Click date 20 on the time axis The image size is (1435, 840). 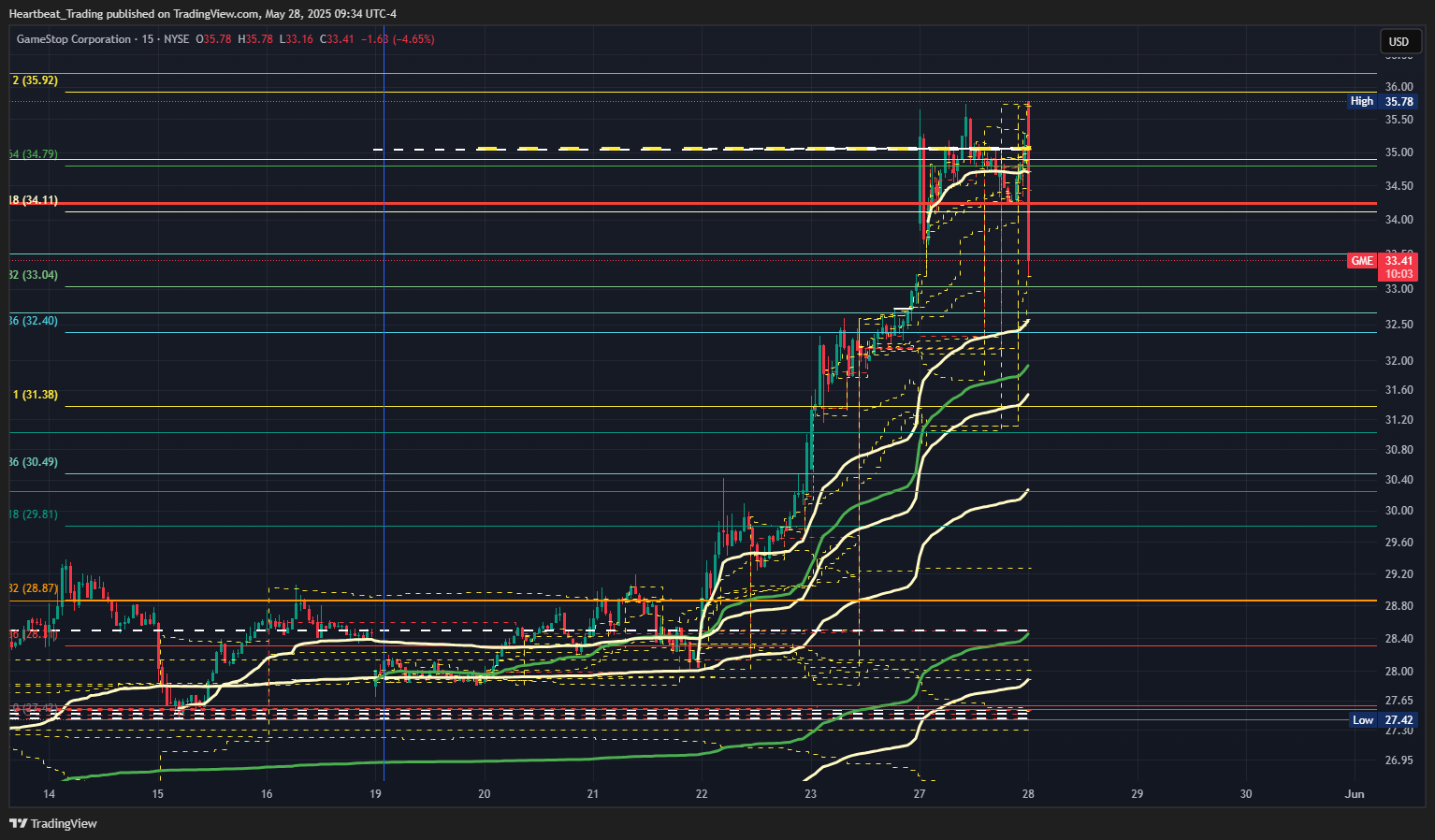tap(484, 794)
